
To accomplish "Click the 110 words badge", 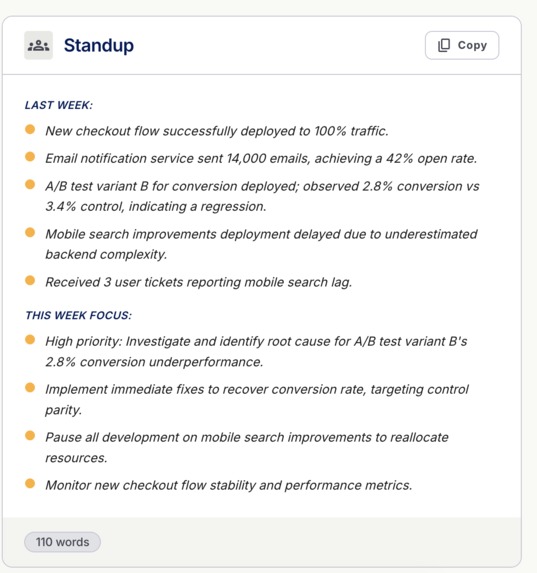I will pos(63,542).
